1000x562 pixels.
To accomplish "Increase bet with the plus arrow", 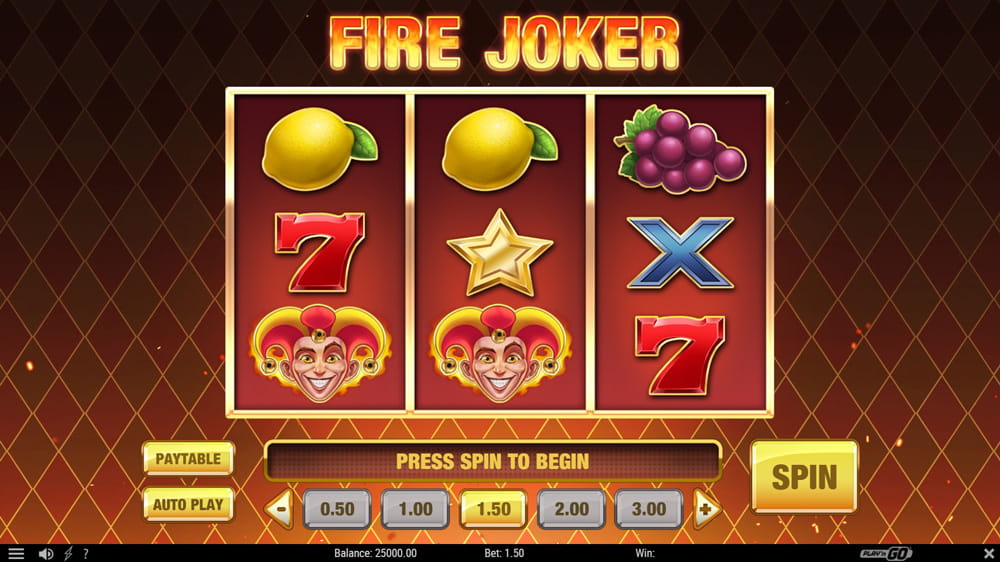I will [x=706, y=509].
